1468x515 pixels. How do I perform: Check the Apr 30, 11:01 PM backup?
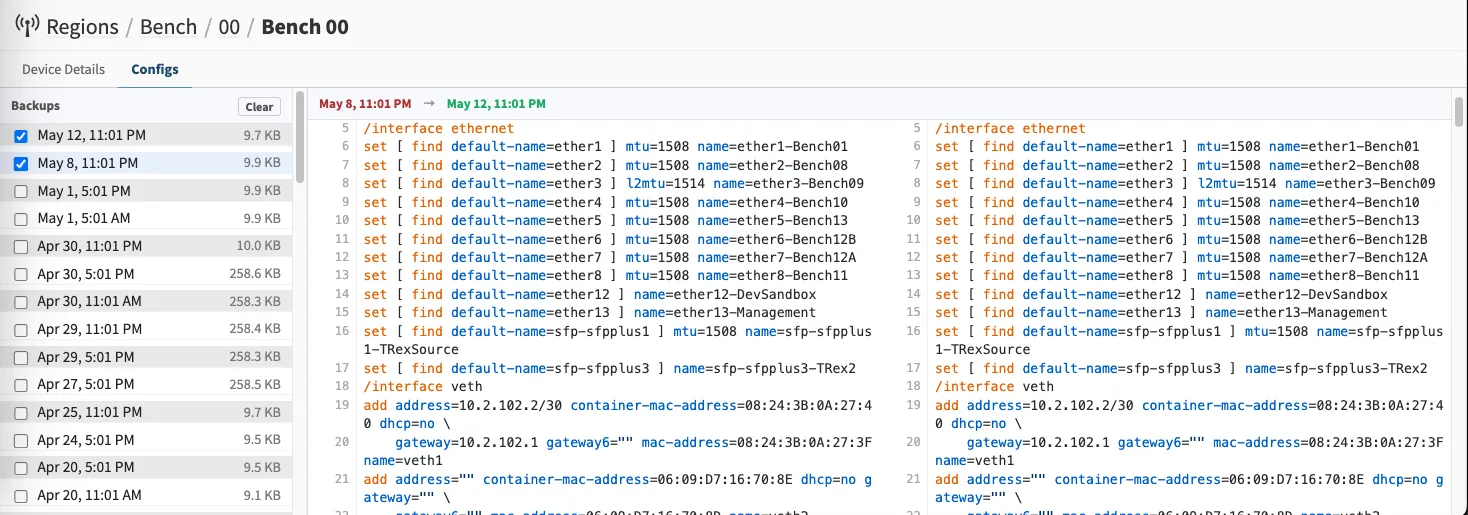(x=21, y=246)
